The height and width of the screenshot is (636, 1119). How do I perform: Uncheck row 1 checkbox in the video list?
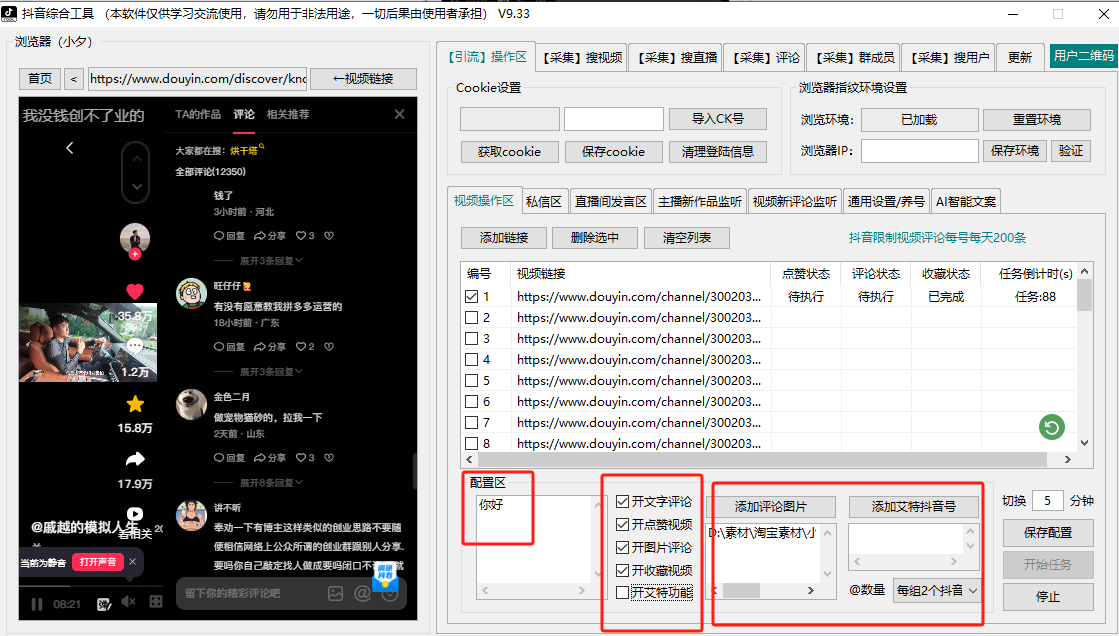point(472,297)
